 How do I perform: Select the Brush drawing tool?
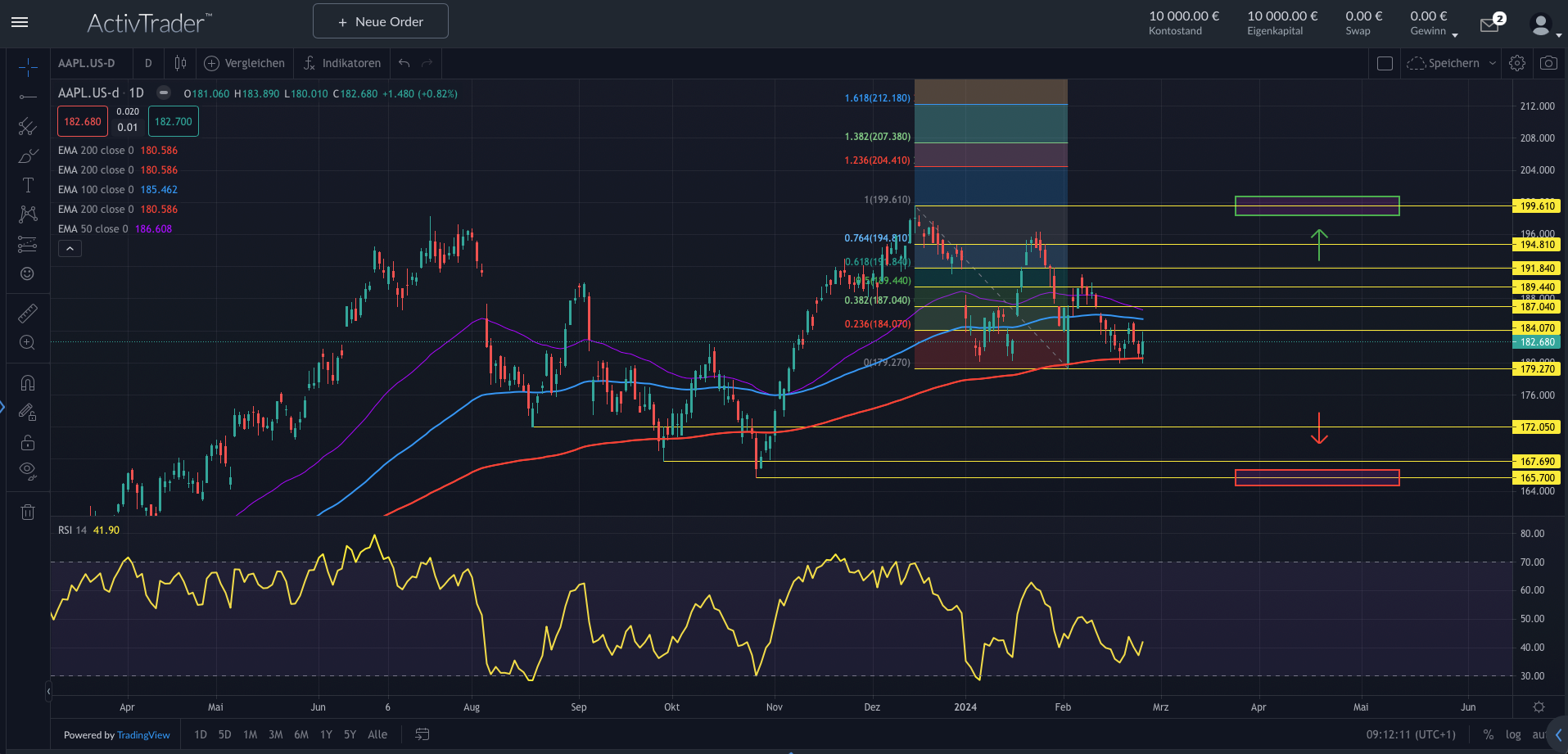tap(27, 156)
